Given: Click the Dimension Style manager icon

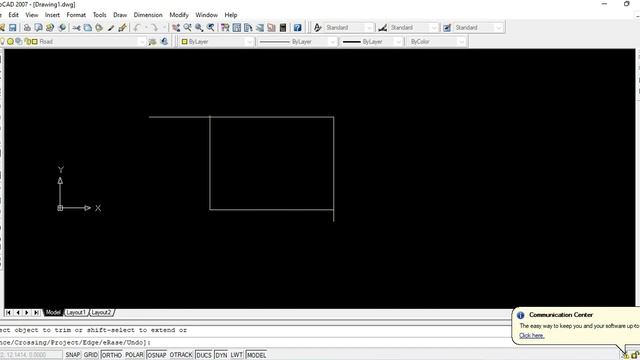Looking at the screenshot, I should pos(382,28).
